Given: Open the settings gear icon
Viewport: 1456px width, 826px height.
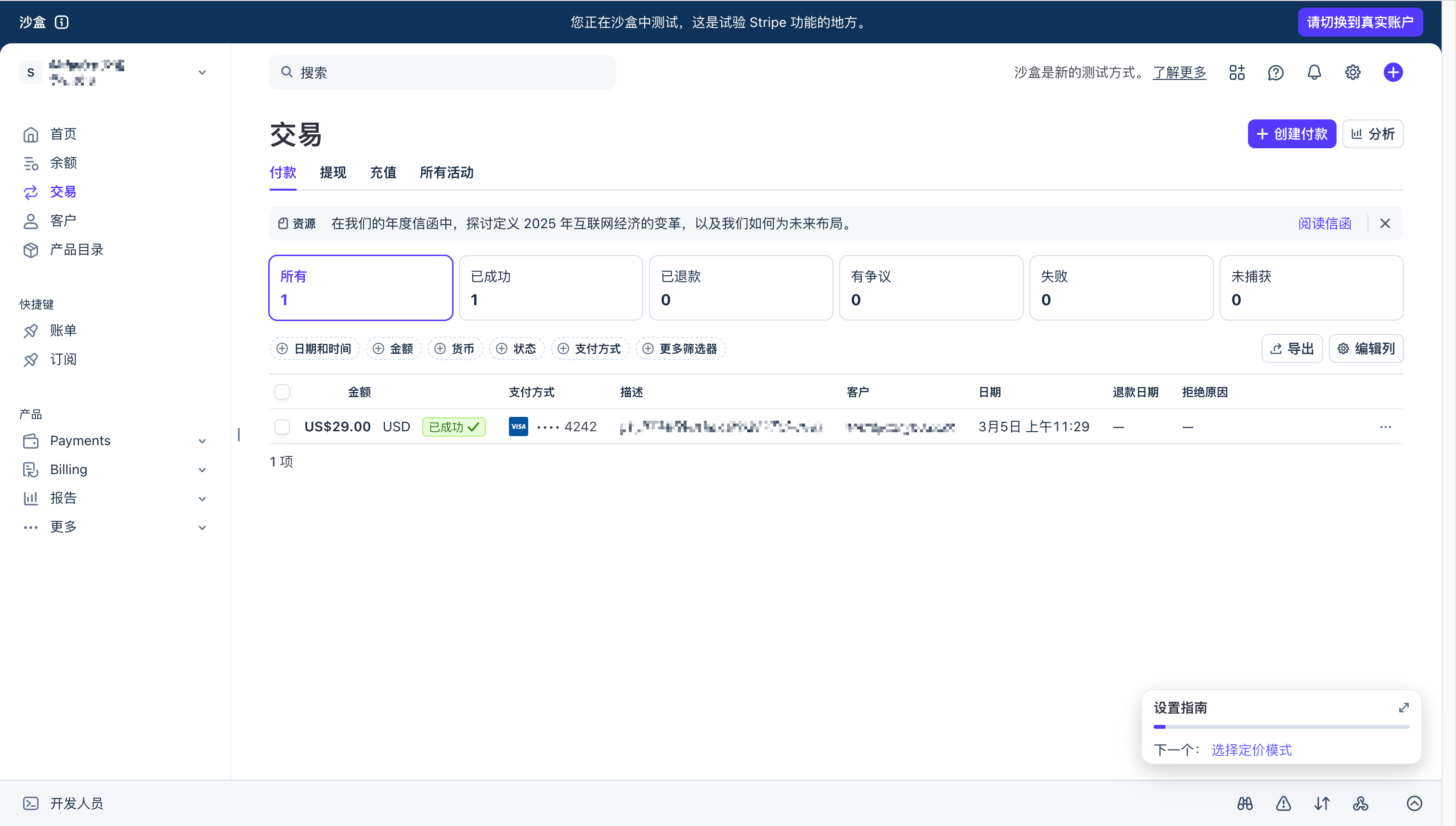Looking at the screenshot, I should [x=1353, y=73].
